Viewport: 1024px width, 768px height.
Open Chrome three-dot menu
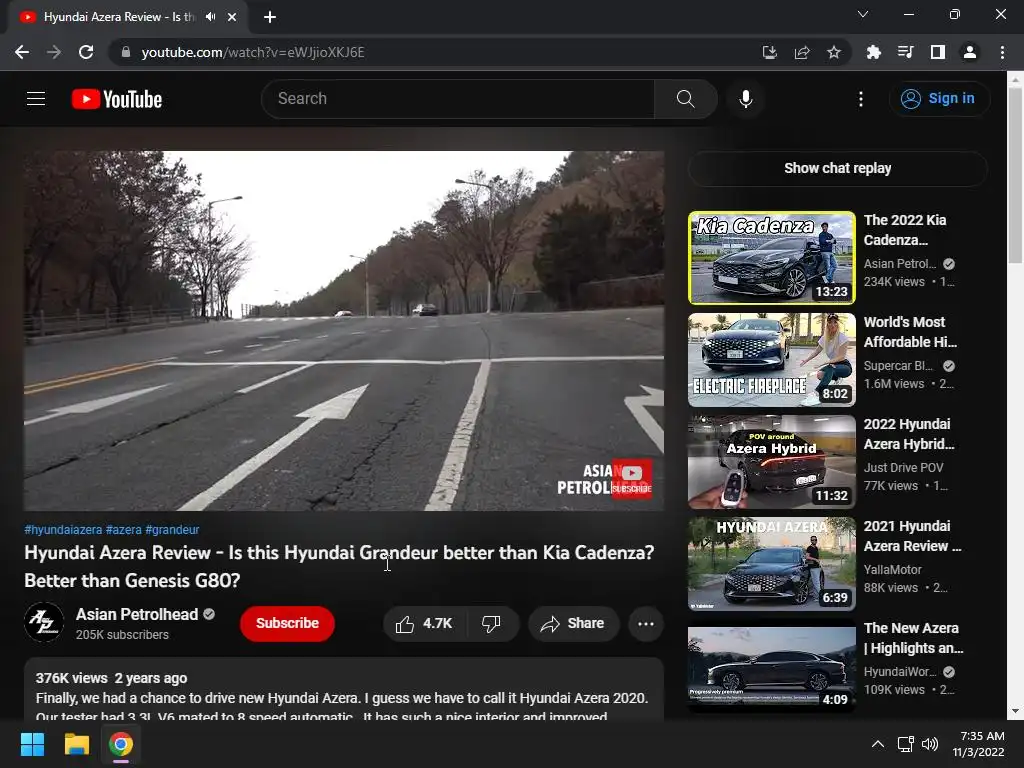coord(1002,52)
